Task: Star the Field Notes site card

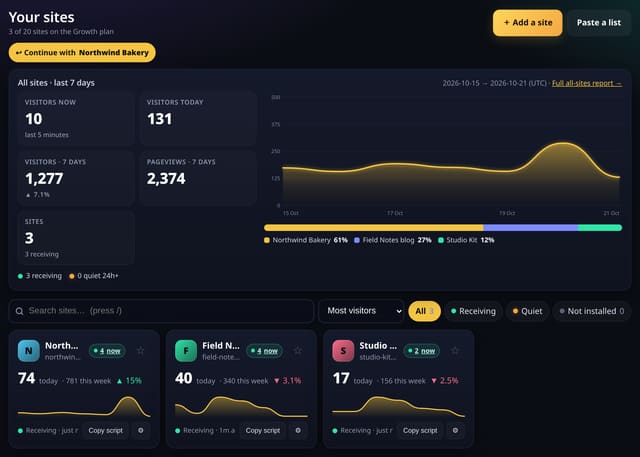Action: point(298,351)
